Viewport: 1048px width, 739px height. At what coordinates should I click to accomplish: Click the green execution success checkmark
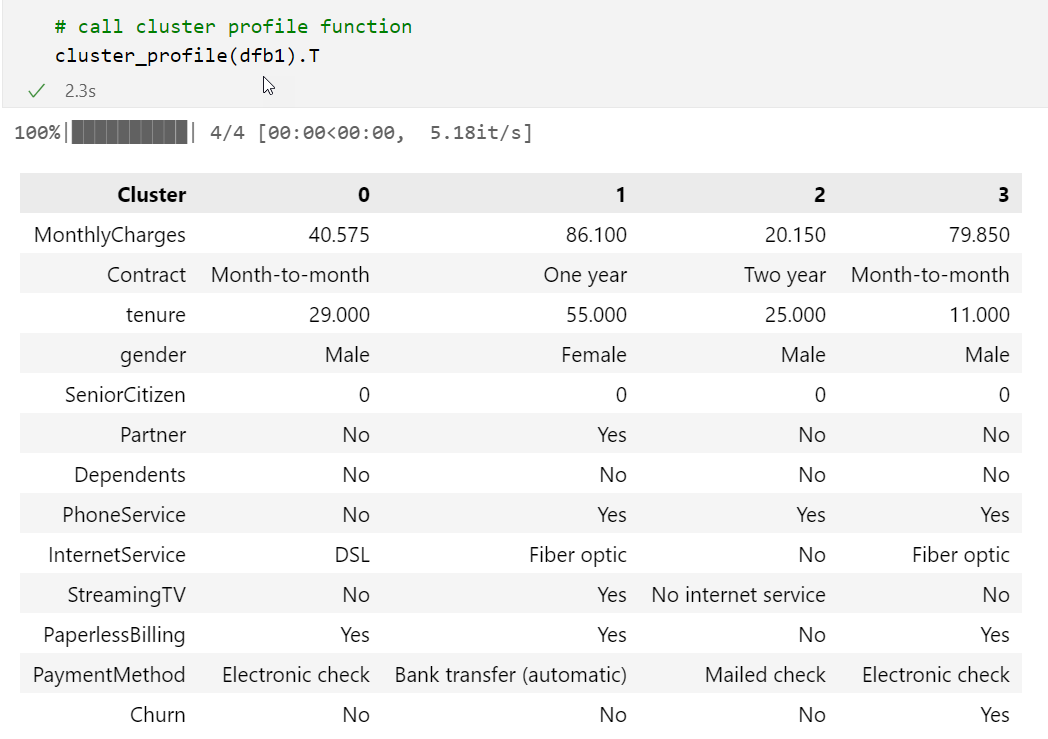(37, 91)
